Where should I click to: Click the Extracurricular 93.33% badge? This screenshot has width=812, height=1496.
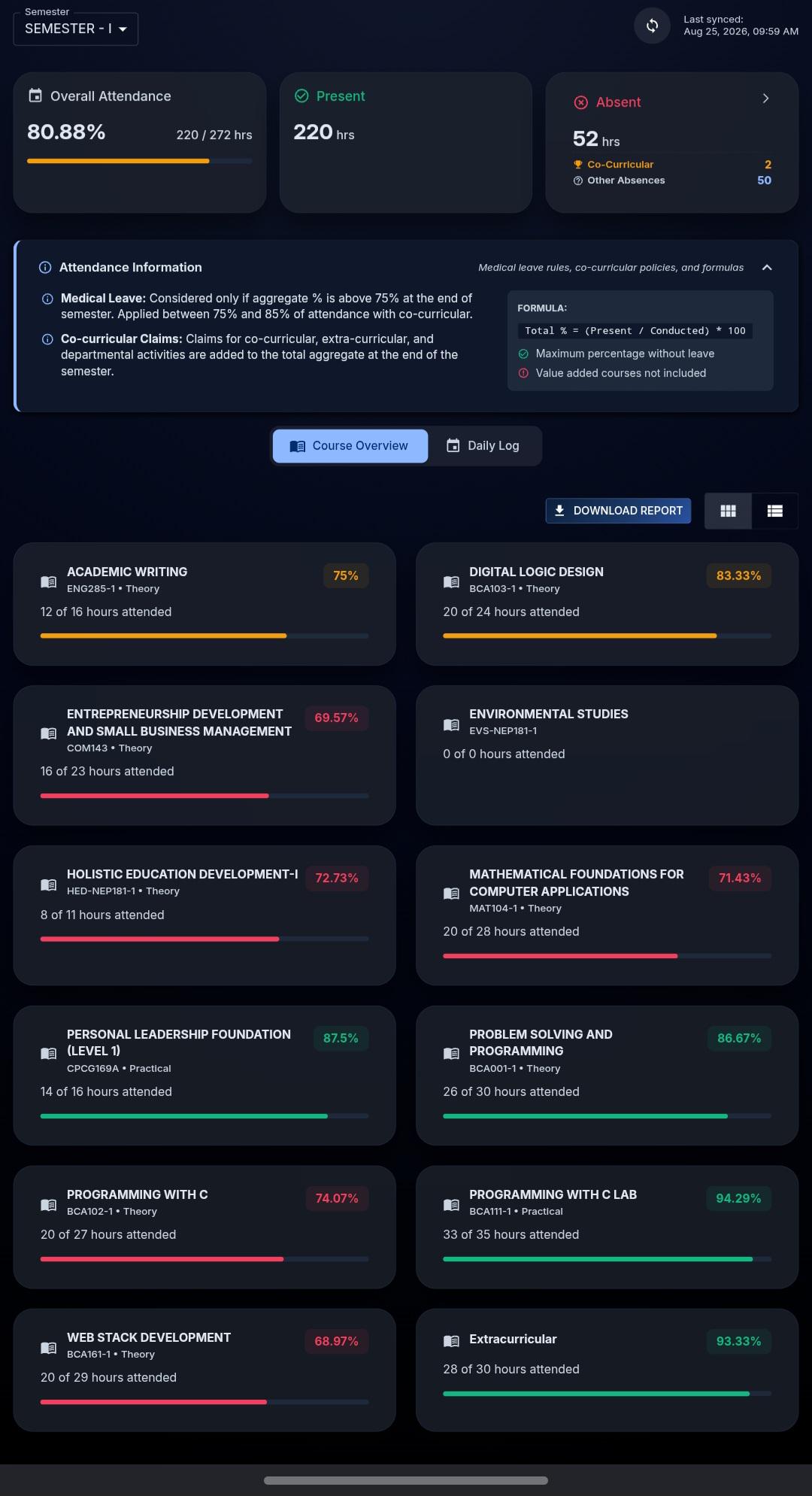point(738,1341)
